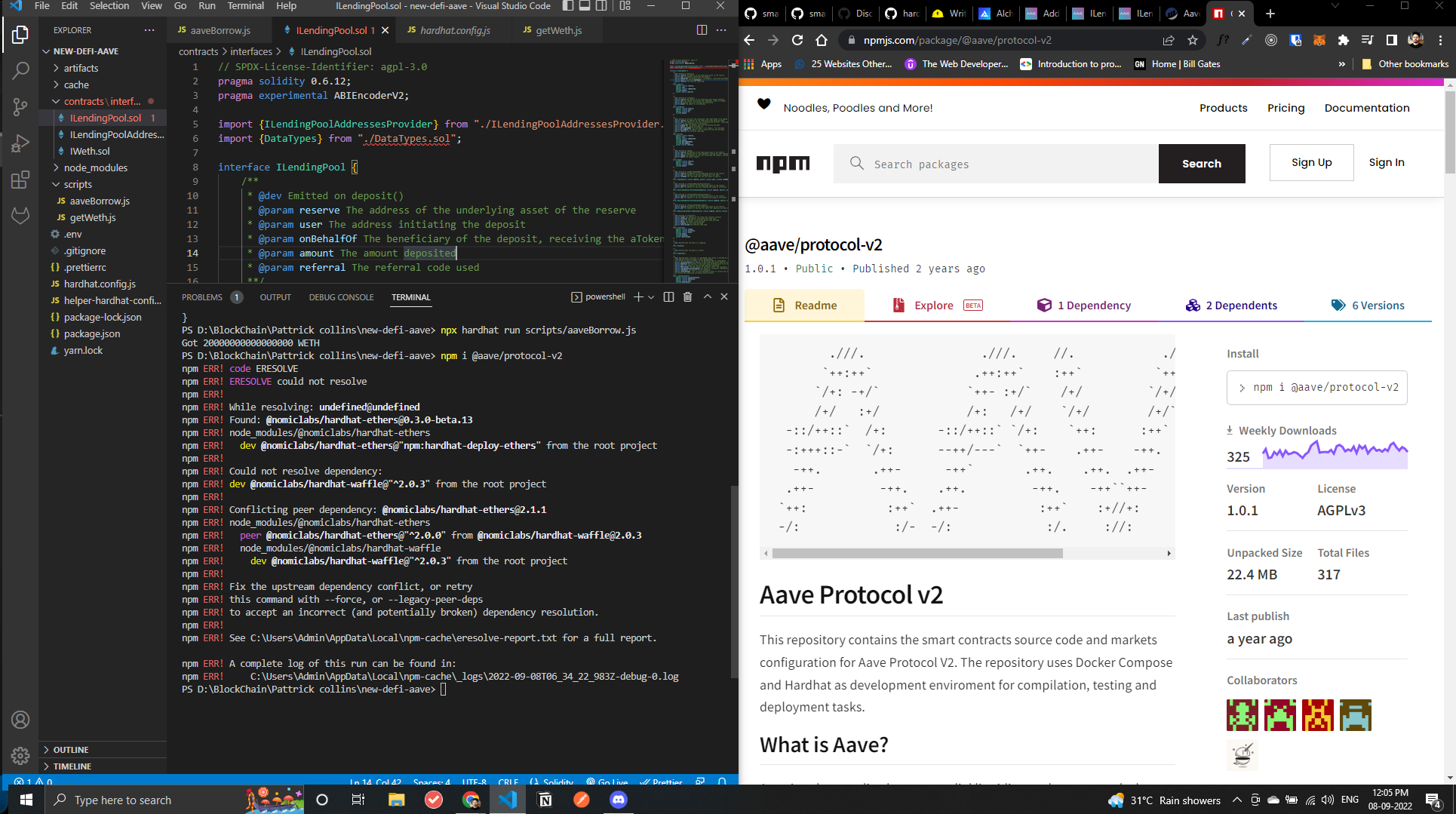Open a new Chrome tab
Screen dimensions: 1456x814
tap(1270, 14)
